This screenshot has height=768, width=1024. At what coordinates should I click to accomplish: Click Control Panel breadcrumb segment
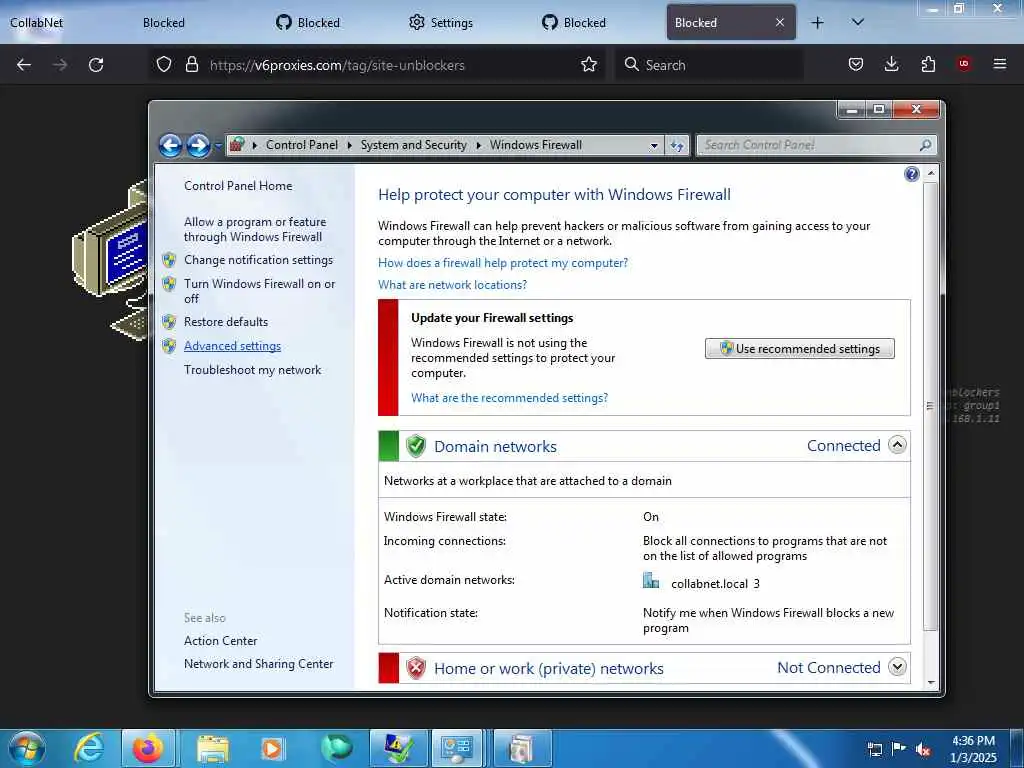[x=302, y=145]
